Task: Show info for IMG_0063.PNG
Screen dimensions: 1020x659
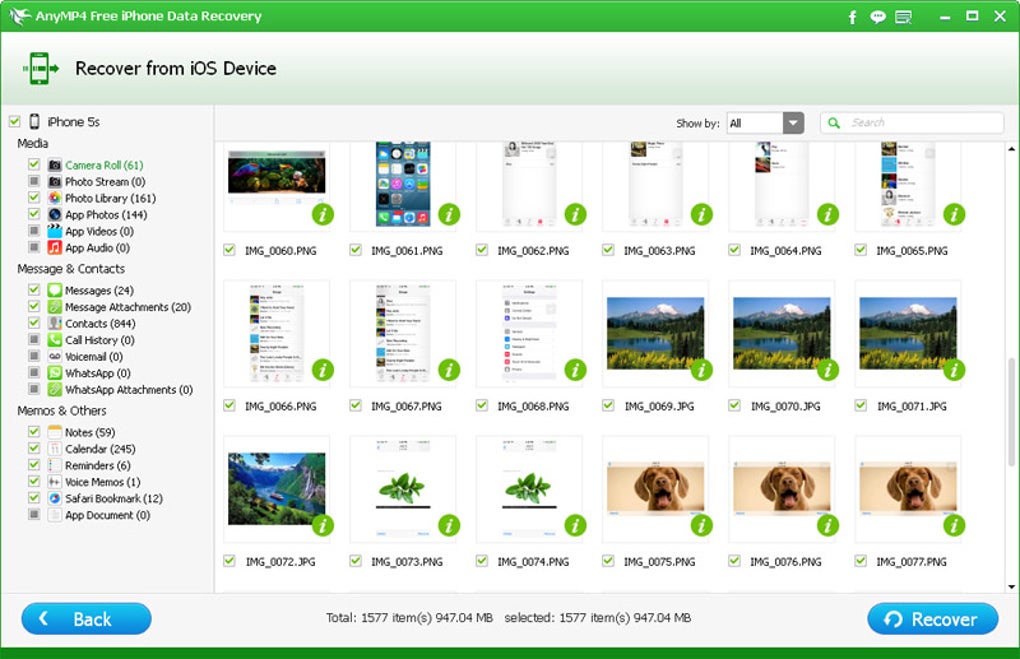Action: point(701,214)
